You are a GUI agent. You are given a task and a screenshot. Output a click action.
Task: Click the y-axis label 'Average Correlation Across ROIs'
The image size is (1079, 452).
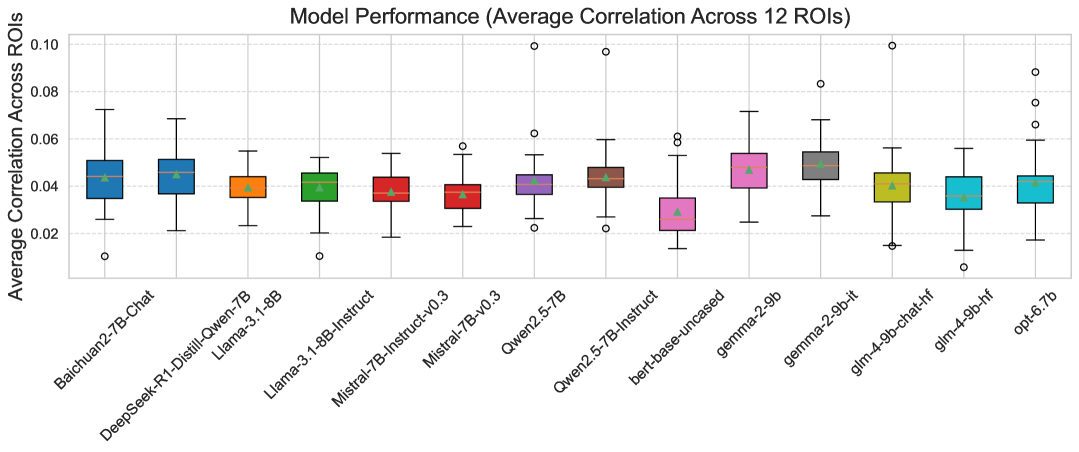(x=16, y=159)
